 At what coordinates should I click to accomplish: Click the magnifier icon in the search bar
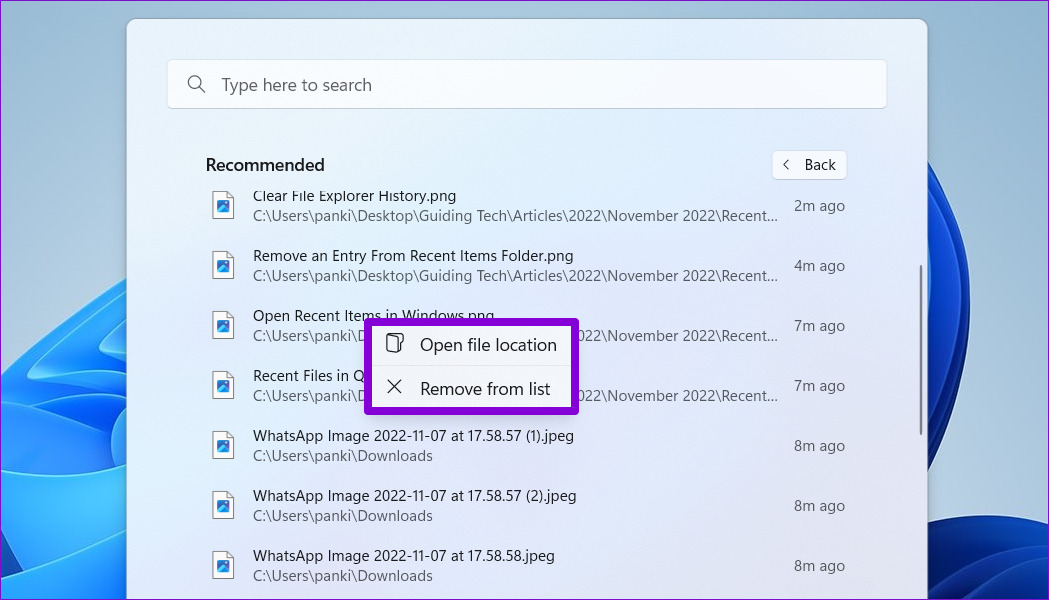click(x=196, y=84)
